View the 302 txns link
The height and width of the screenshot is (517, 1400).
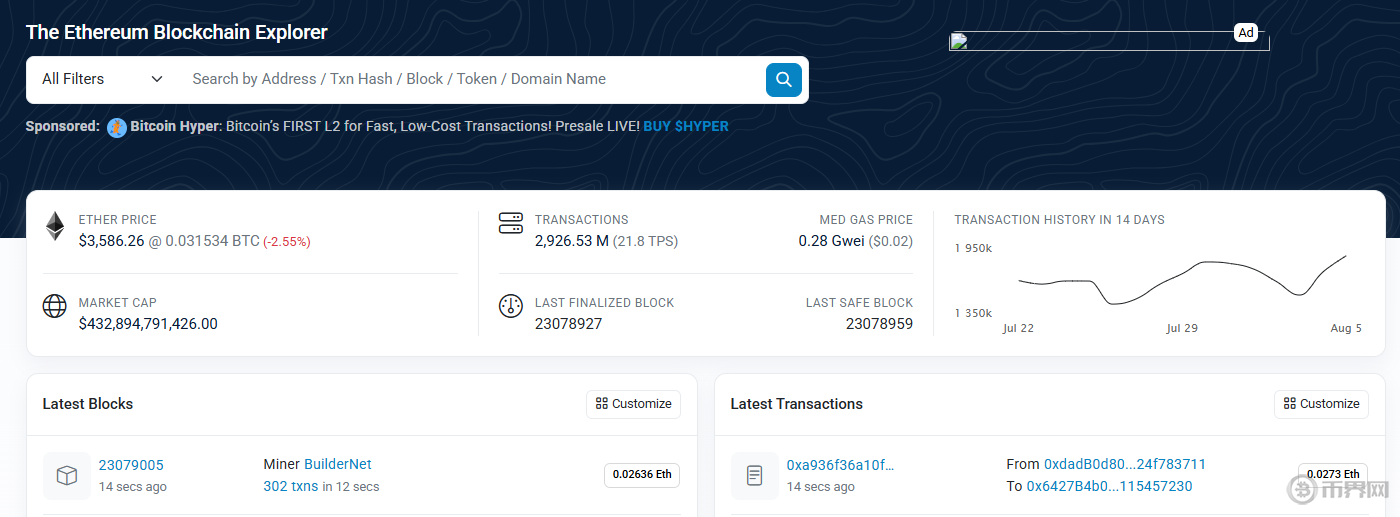(290, 487)
